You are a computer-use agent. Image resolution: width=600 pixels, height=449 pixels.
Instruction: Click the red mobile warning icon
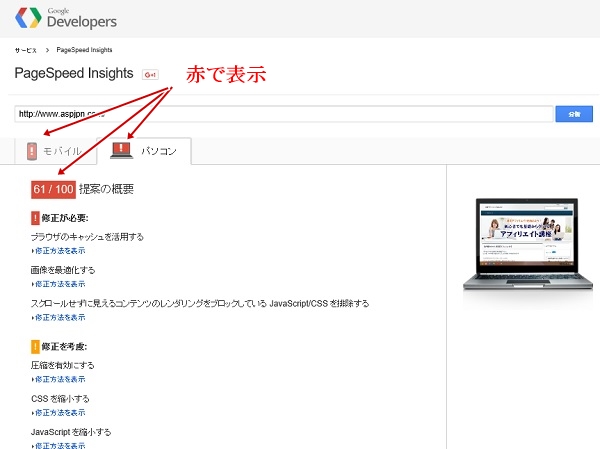click(32, 151)
